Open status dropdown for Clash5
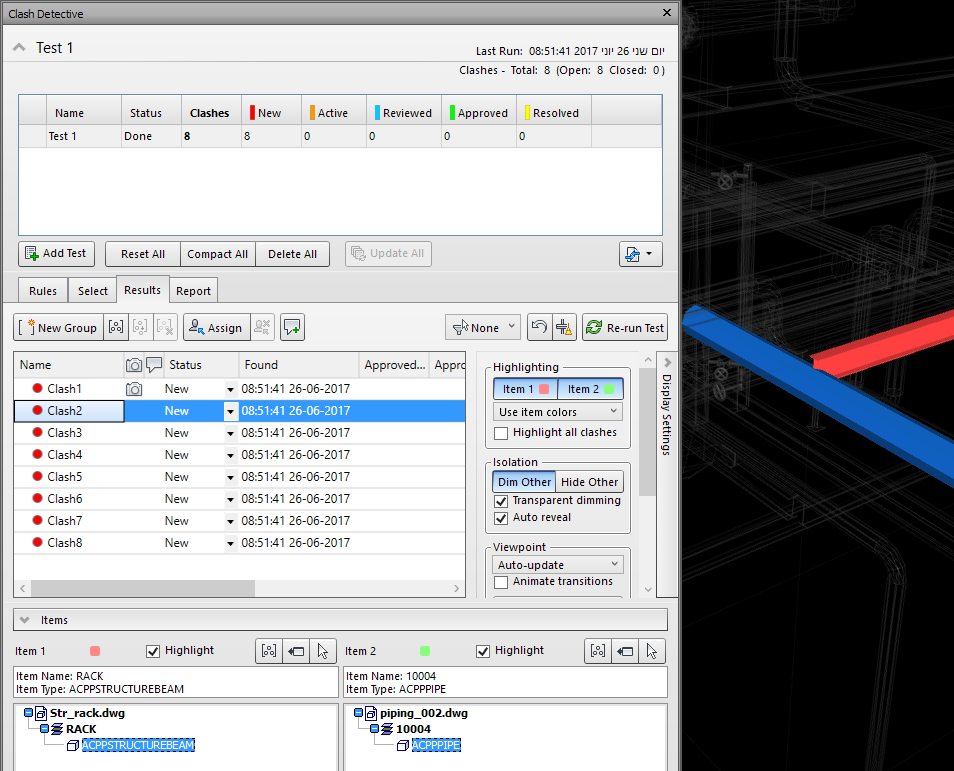The width and height of the screenshot is (954, 771). click(x=230, y=477)
